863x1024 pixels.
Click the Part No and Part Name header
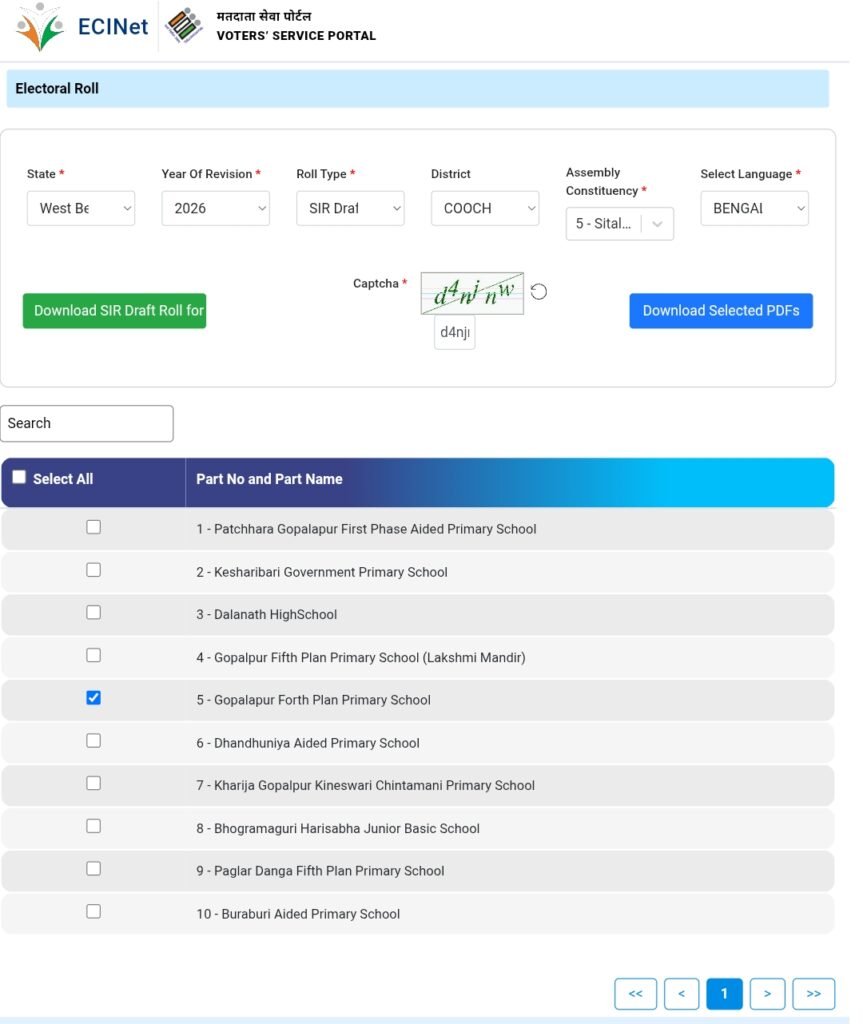click(x=269, y=479)
